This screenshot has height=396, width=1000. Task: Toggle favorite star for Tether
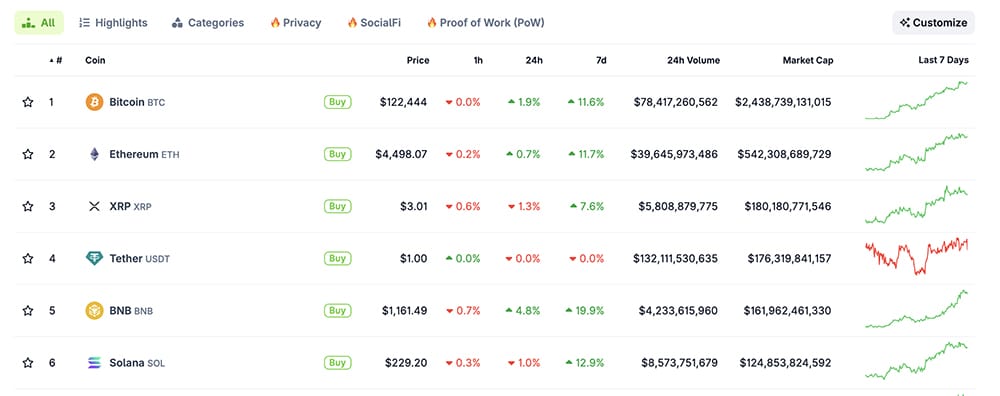(x=27, y=258)
